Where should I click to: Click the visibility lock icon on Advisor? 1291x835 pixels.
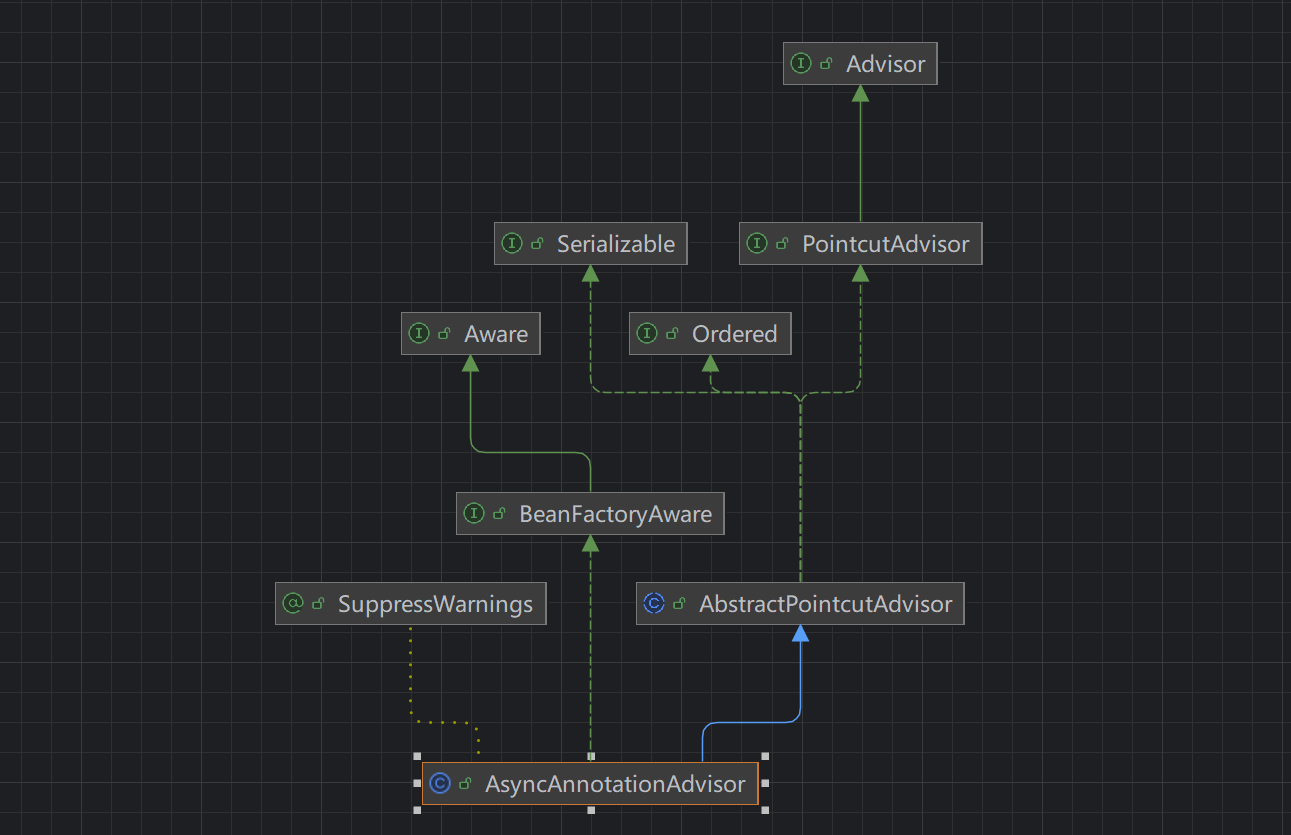(x=826, y=64)
